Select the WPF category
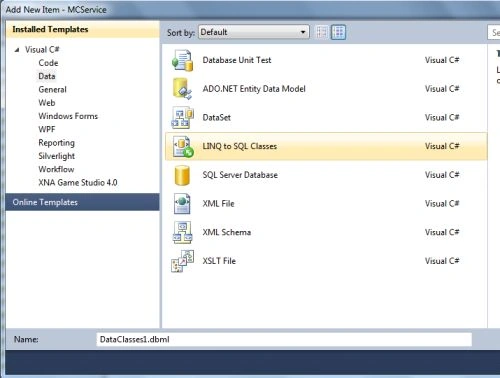 [47, 129]
